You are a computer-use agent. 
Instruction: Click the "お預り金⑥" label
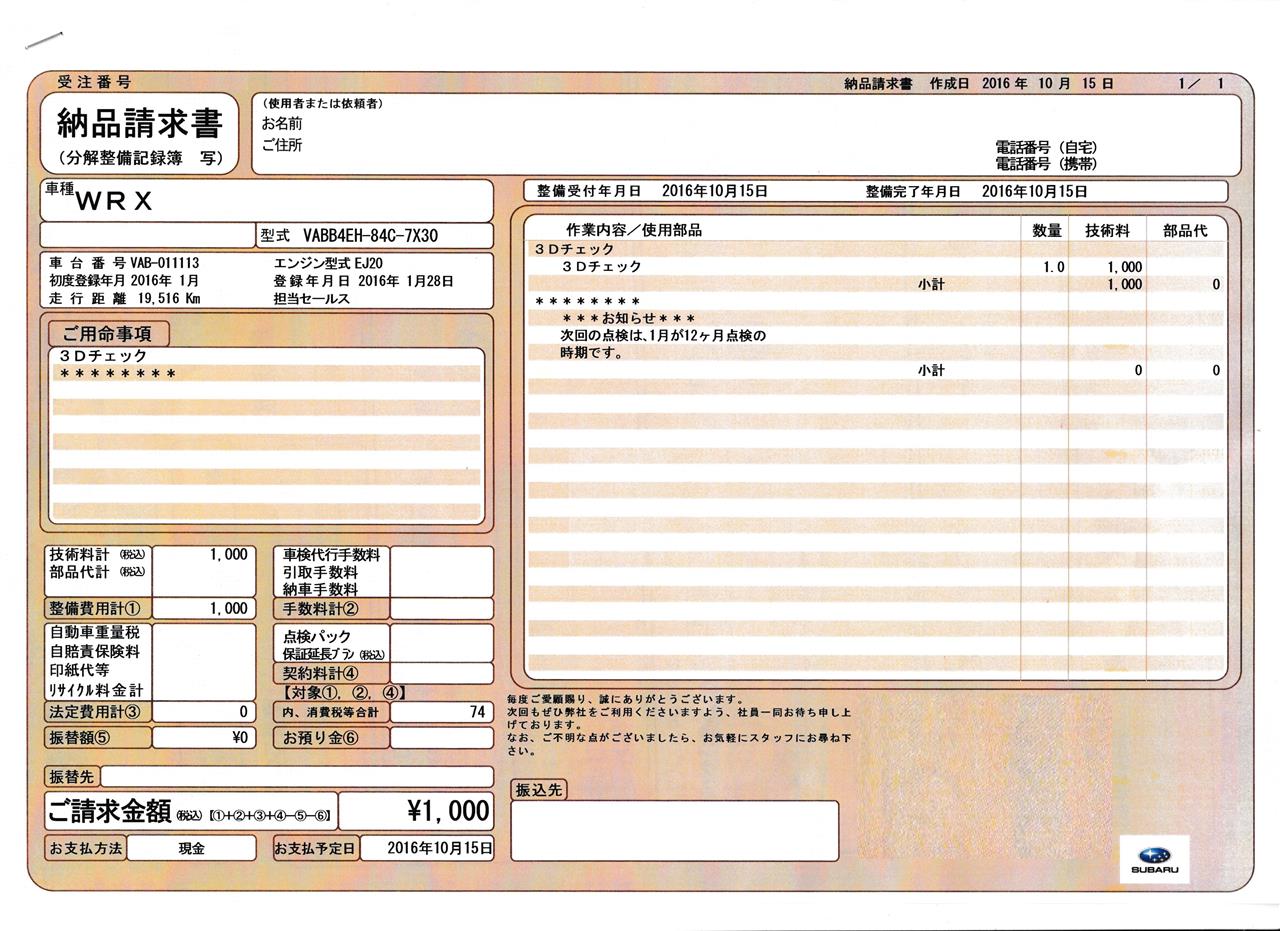(x=320, y=738)
